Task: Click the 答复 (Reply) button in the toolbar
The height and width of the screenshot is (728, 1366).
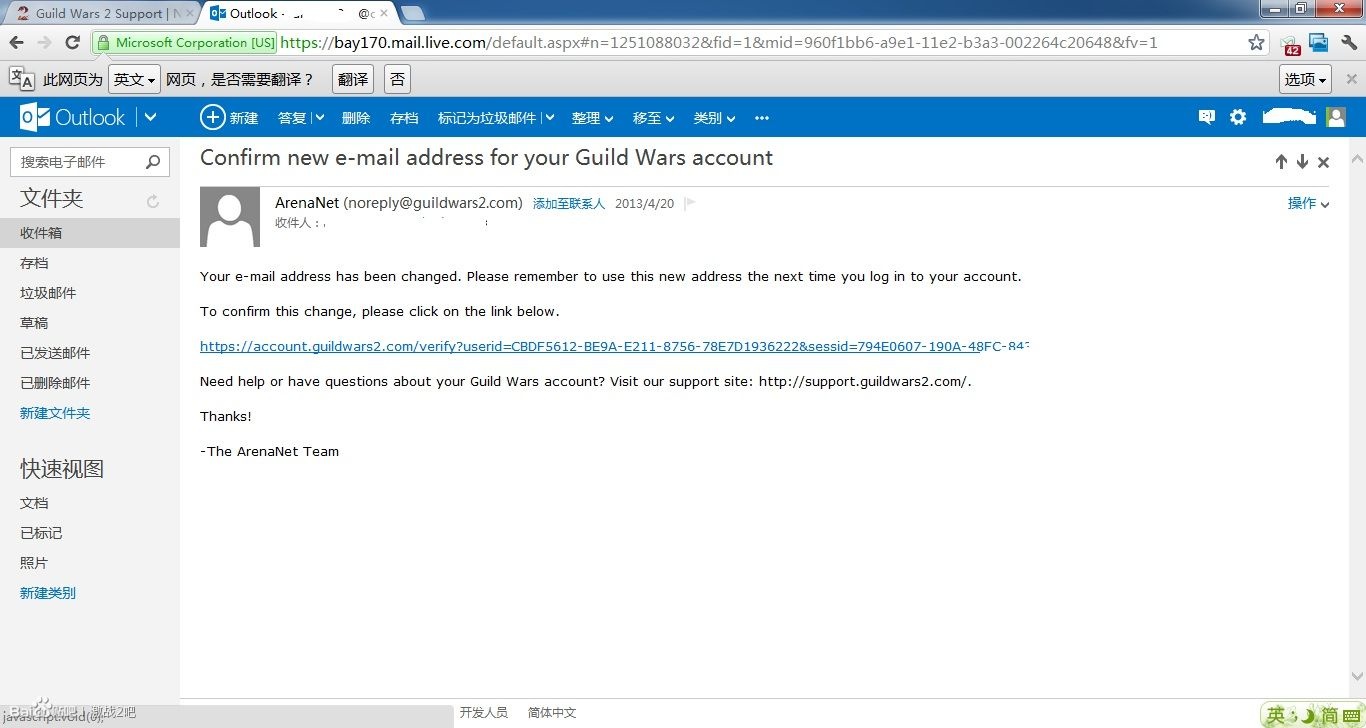Action: [292, 118]
